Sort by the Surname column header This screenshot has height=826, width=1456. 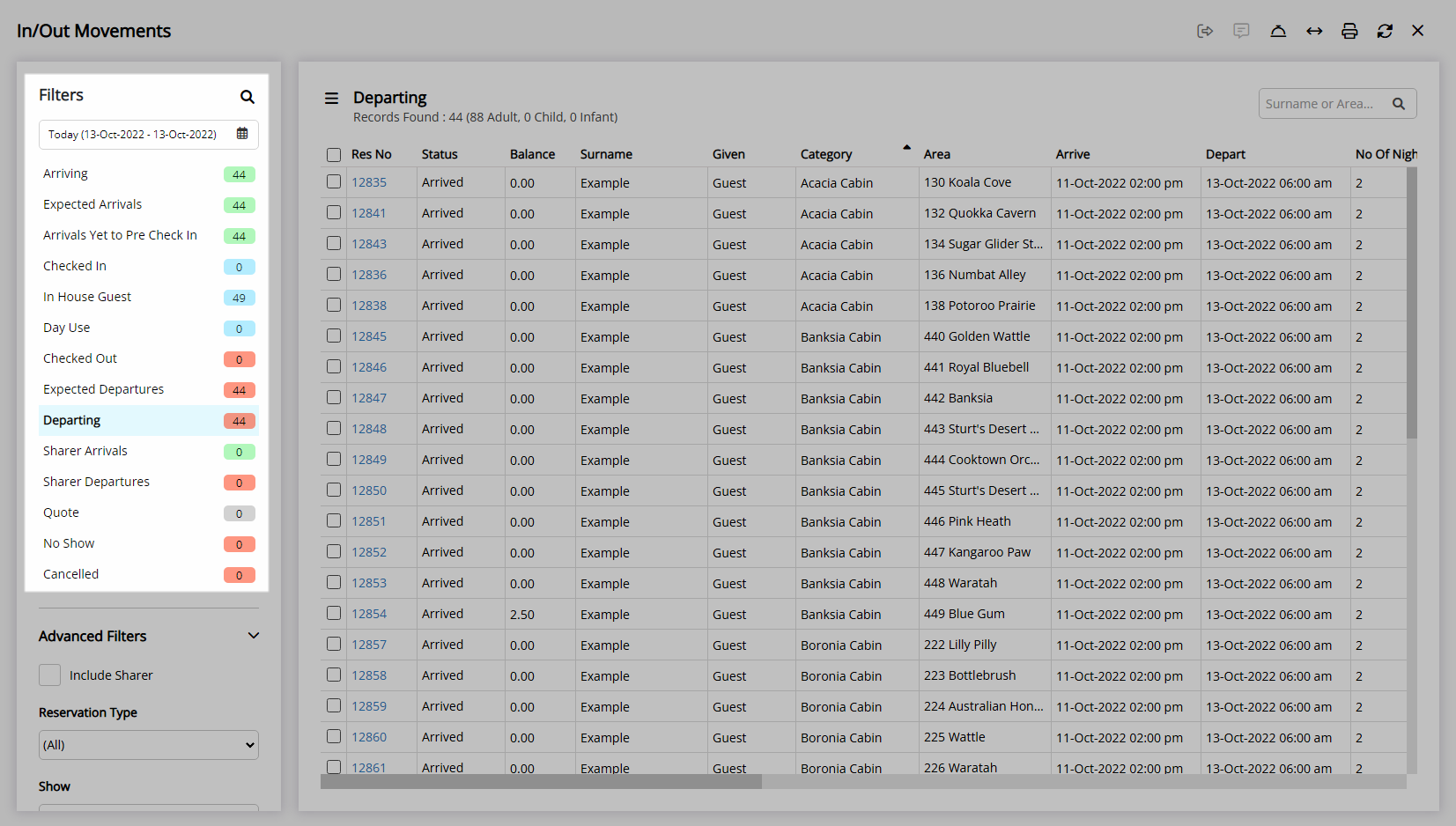point(606,154)
